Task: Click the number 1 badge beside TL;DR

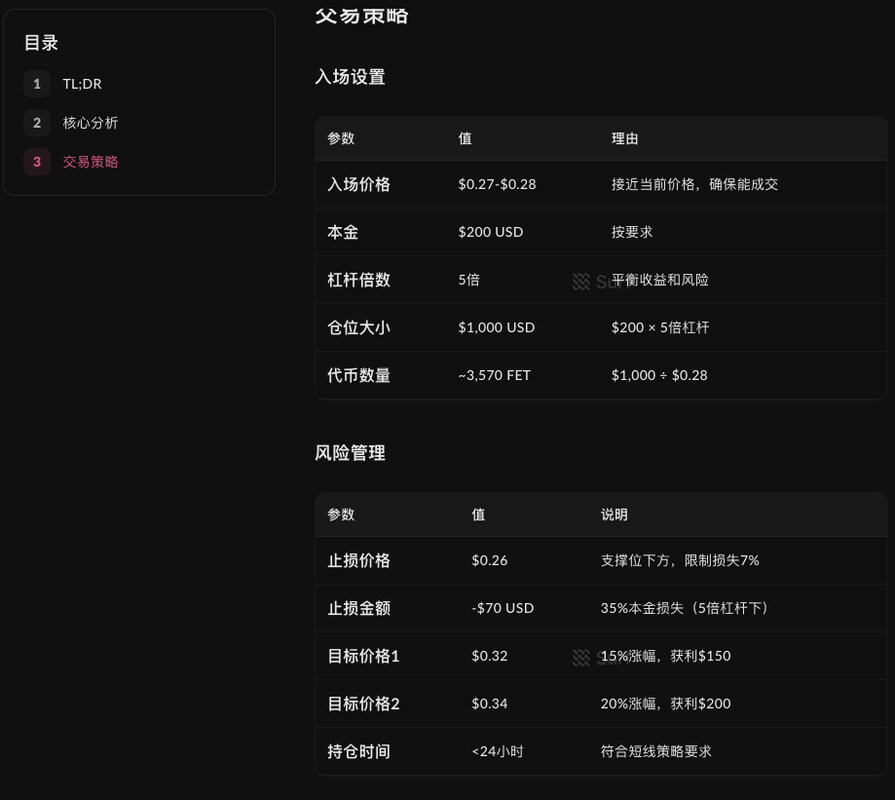Action: point(37,84)
